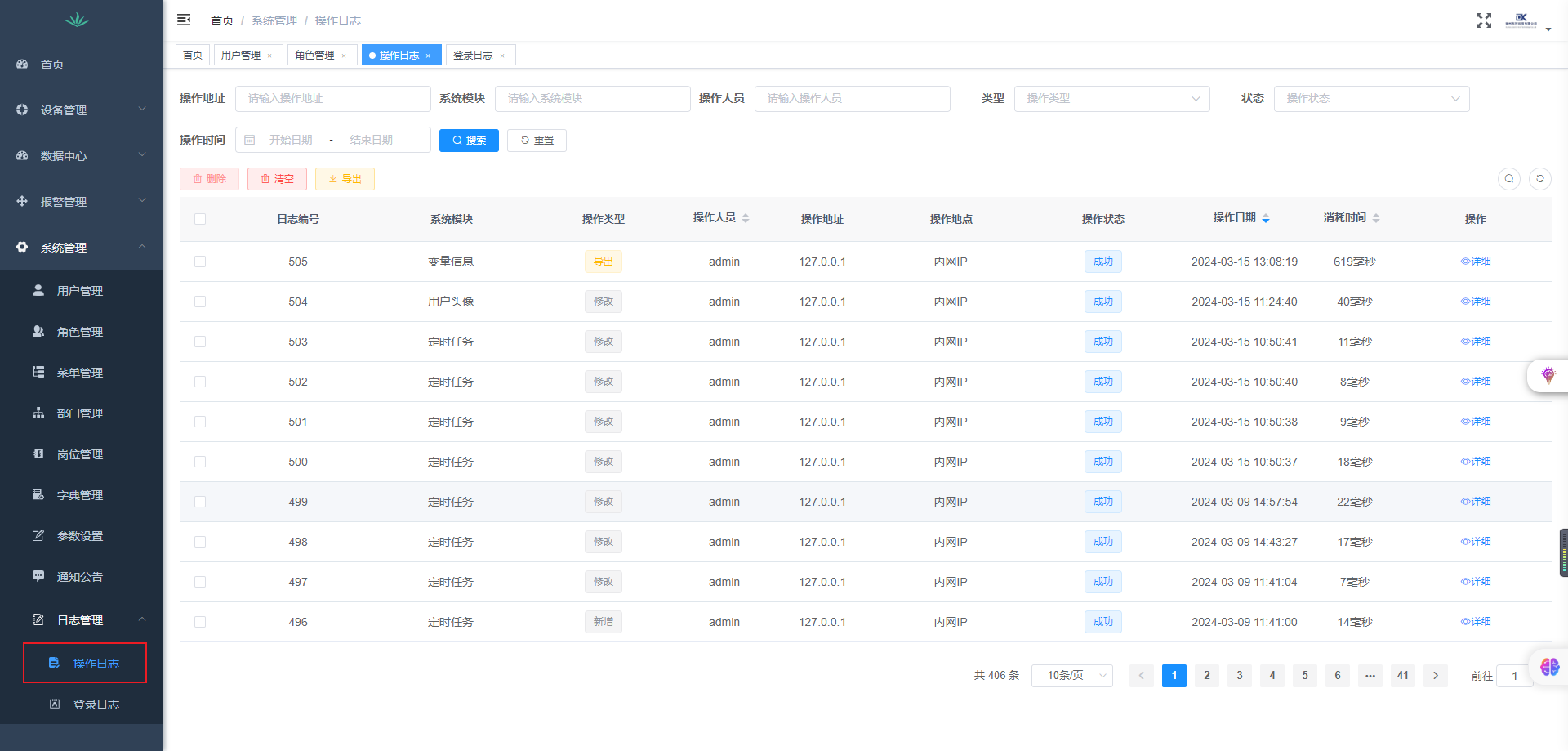Open the 操作类型 type dropdown
Viewport: 1568px width, 751px height.
[1111, 98]
